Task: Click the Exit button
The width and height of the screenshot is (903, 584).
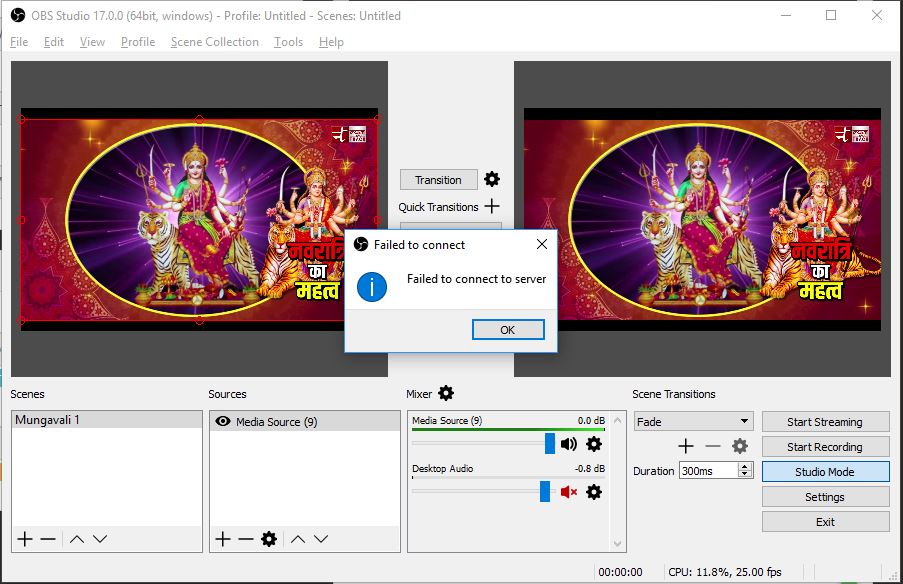Action: coord(825,522)
